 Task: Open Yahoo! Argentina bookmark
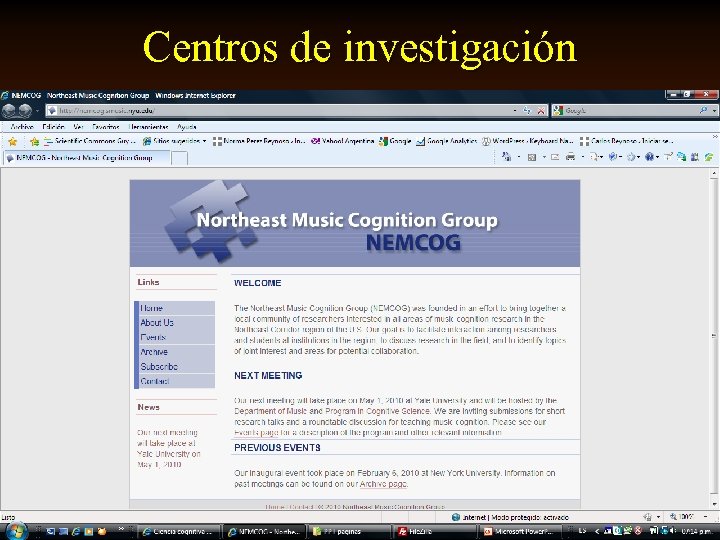343,141
